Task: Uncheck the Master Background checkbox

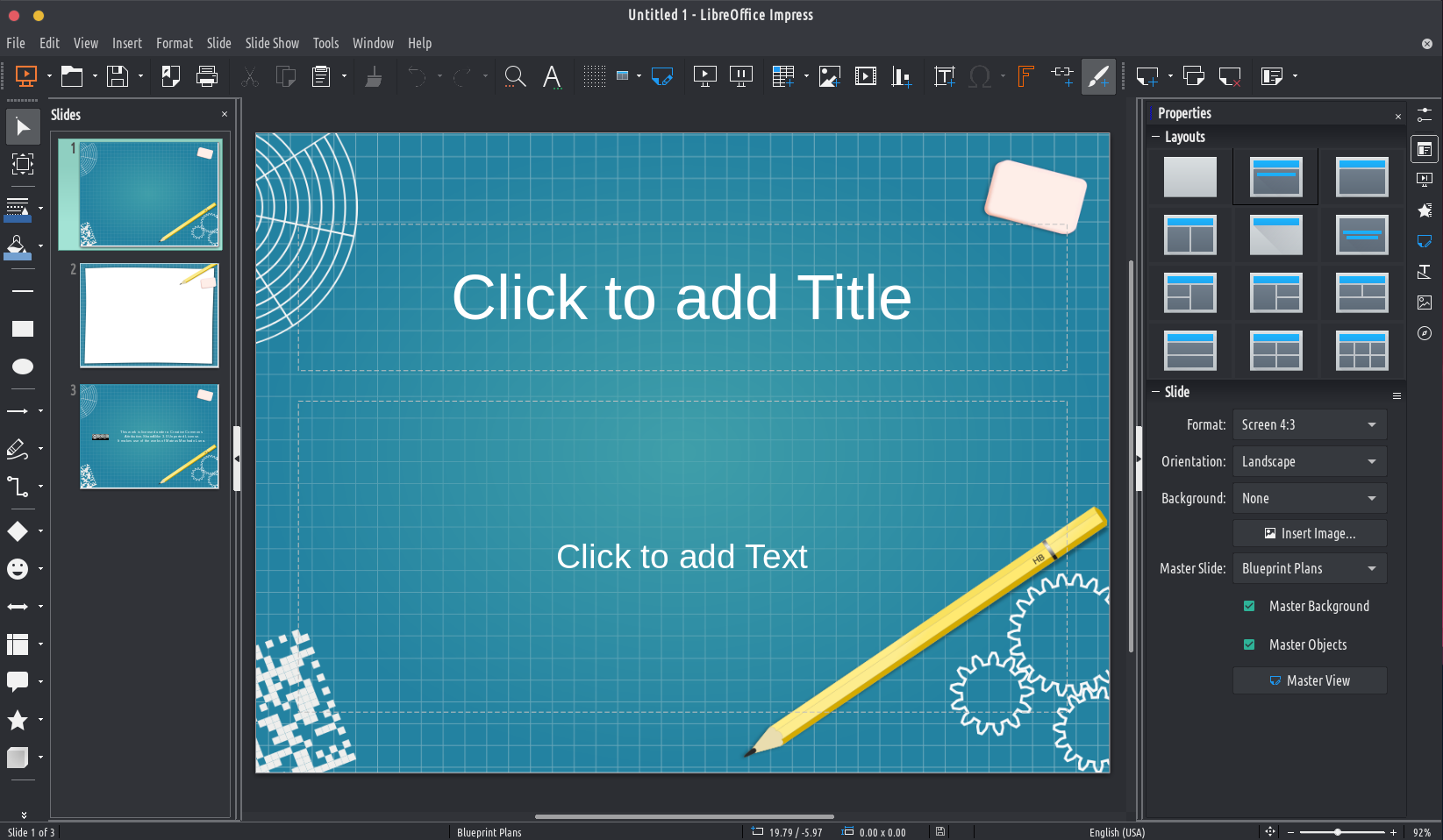Action: coord(1249,606)
